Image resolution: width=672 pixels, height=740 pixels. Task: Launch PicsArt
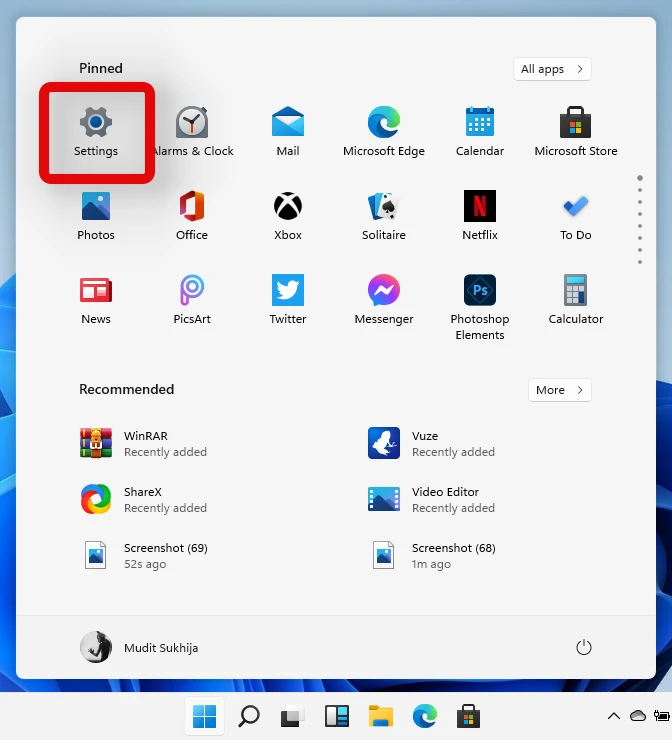pyautogui.click(x=192, y=300)
